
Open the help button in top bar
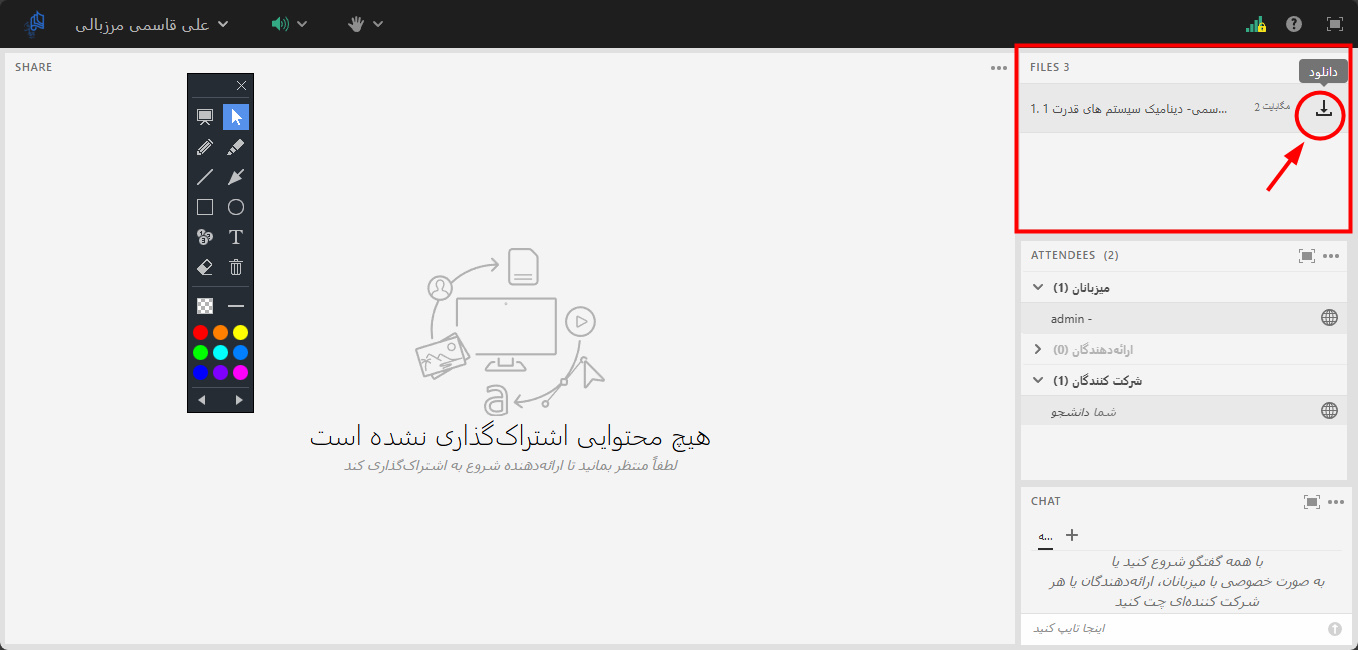click(x=1294, y=24)
